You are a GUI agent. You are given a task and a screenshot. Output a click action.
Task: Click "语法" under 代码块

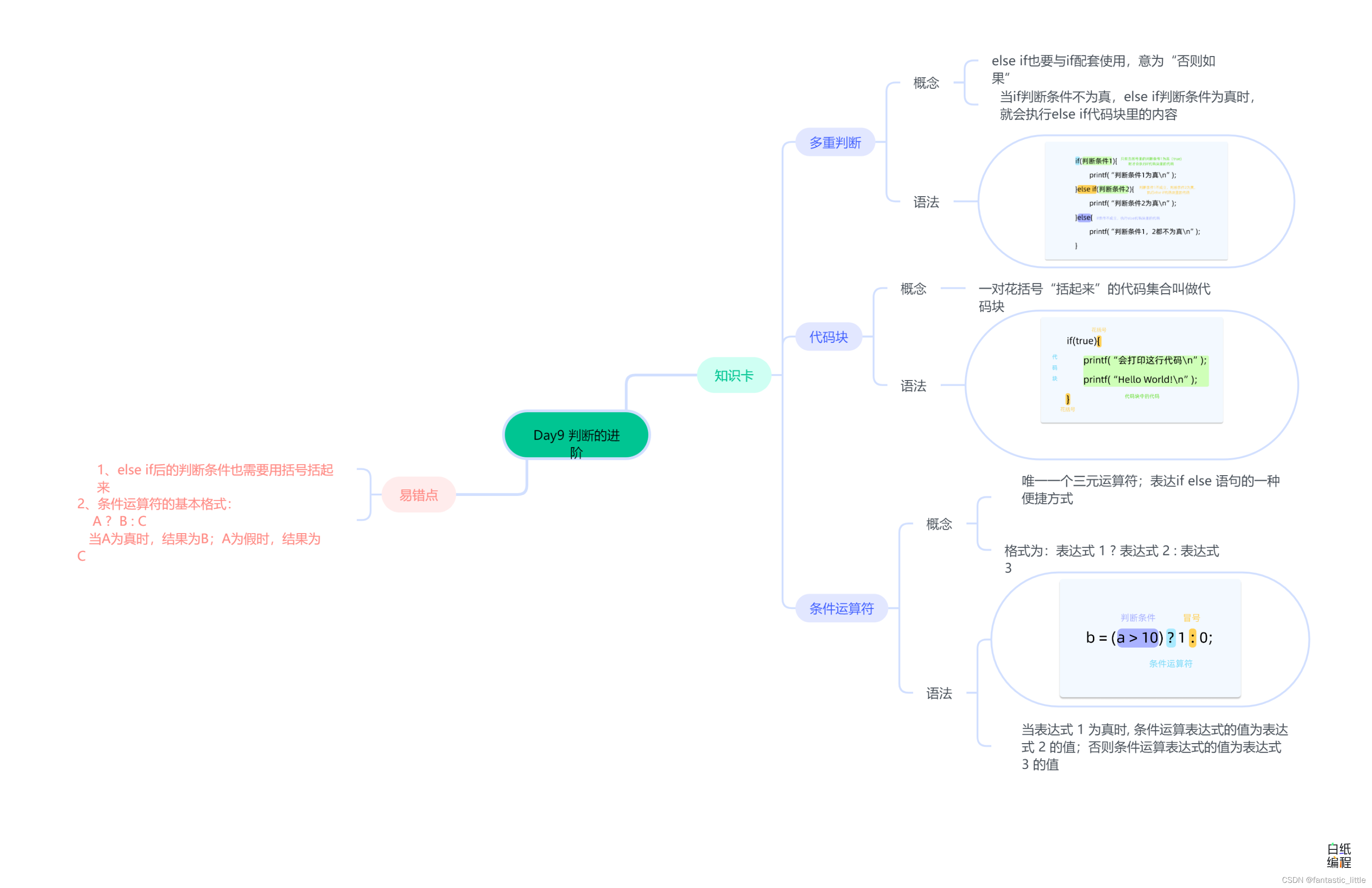(x=913, y=386)
